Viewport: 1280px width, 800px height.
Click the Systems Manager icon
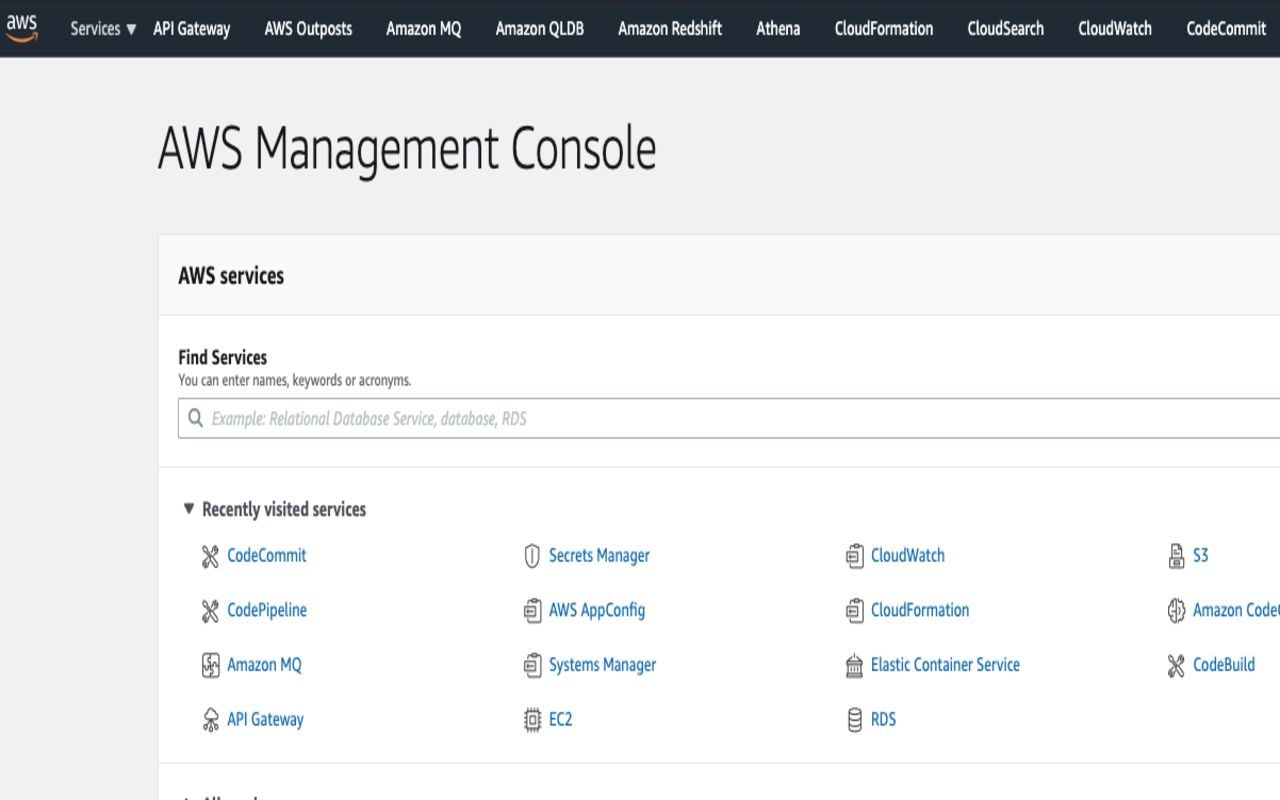532,665
